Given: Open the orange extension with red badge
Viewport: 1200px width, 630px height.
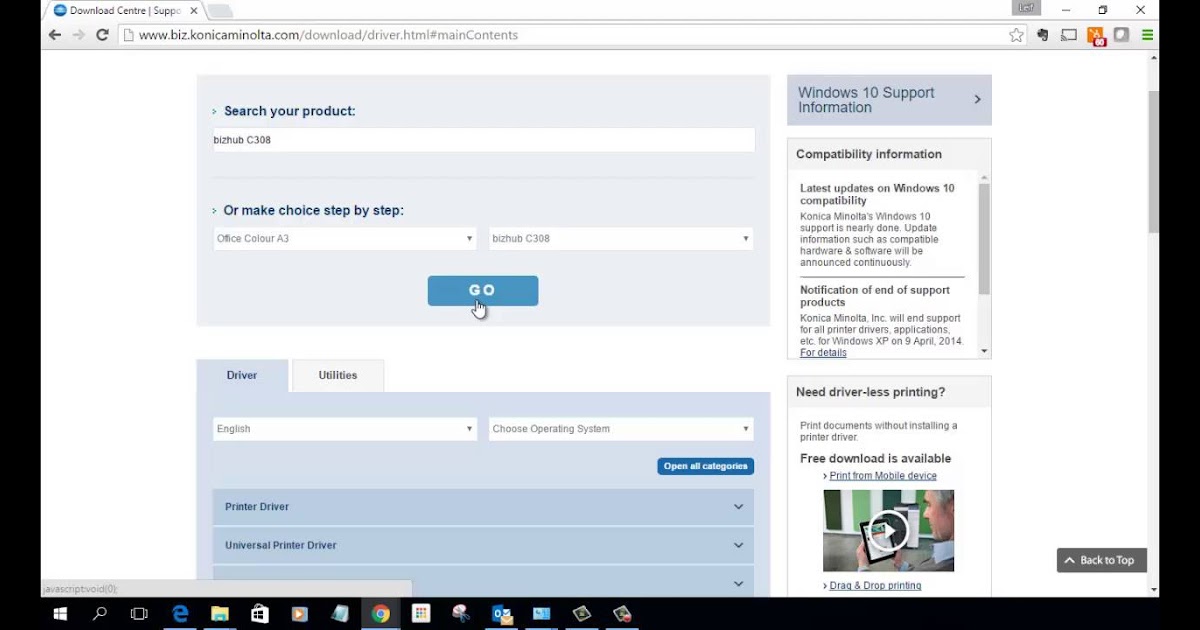Looking at the screenshot, I should pos(1096,36).
